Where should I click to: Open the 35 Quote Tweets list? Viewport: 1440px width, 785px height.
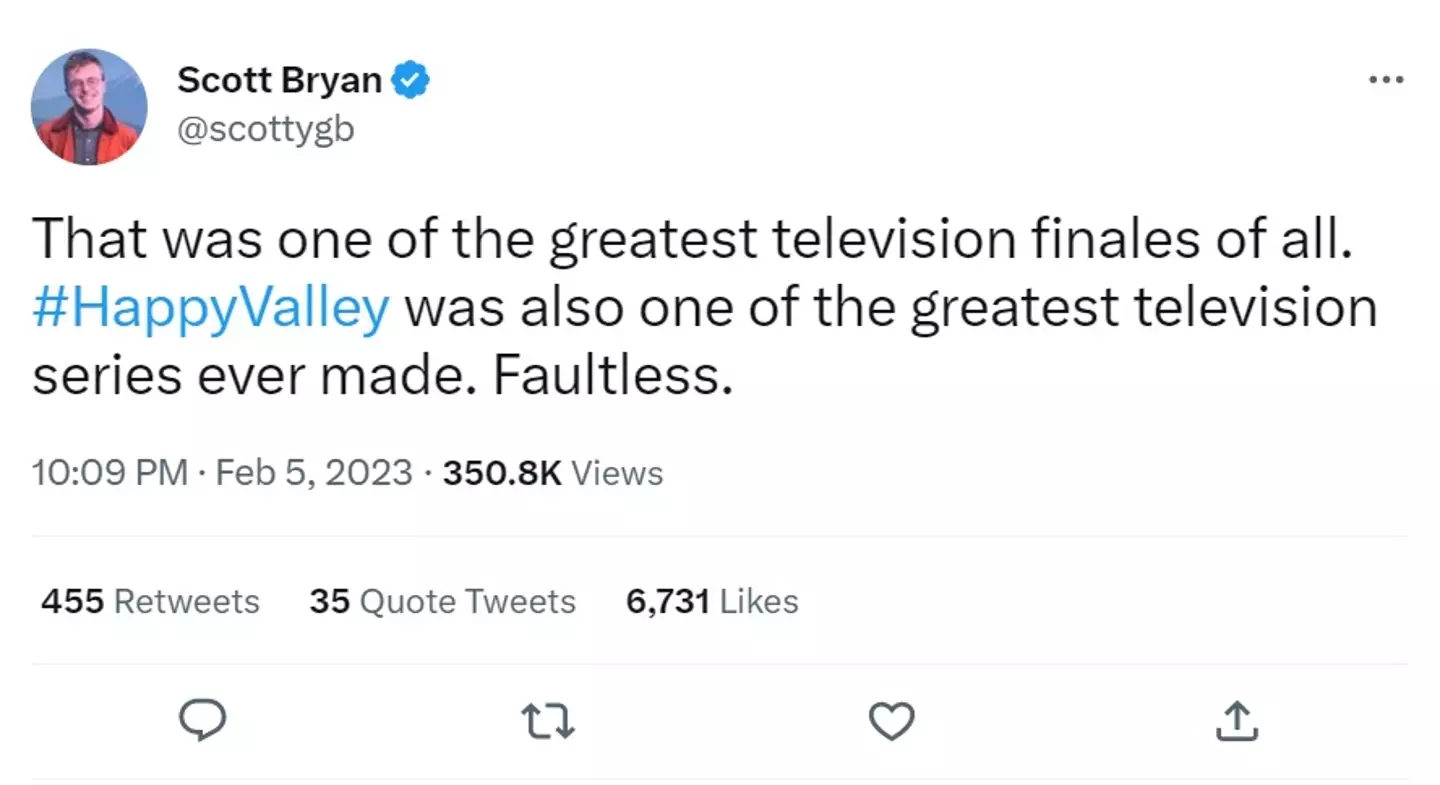[x=442, y=601]
